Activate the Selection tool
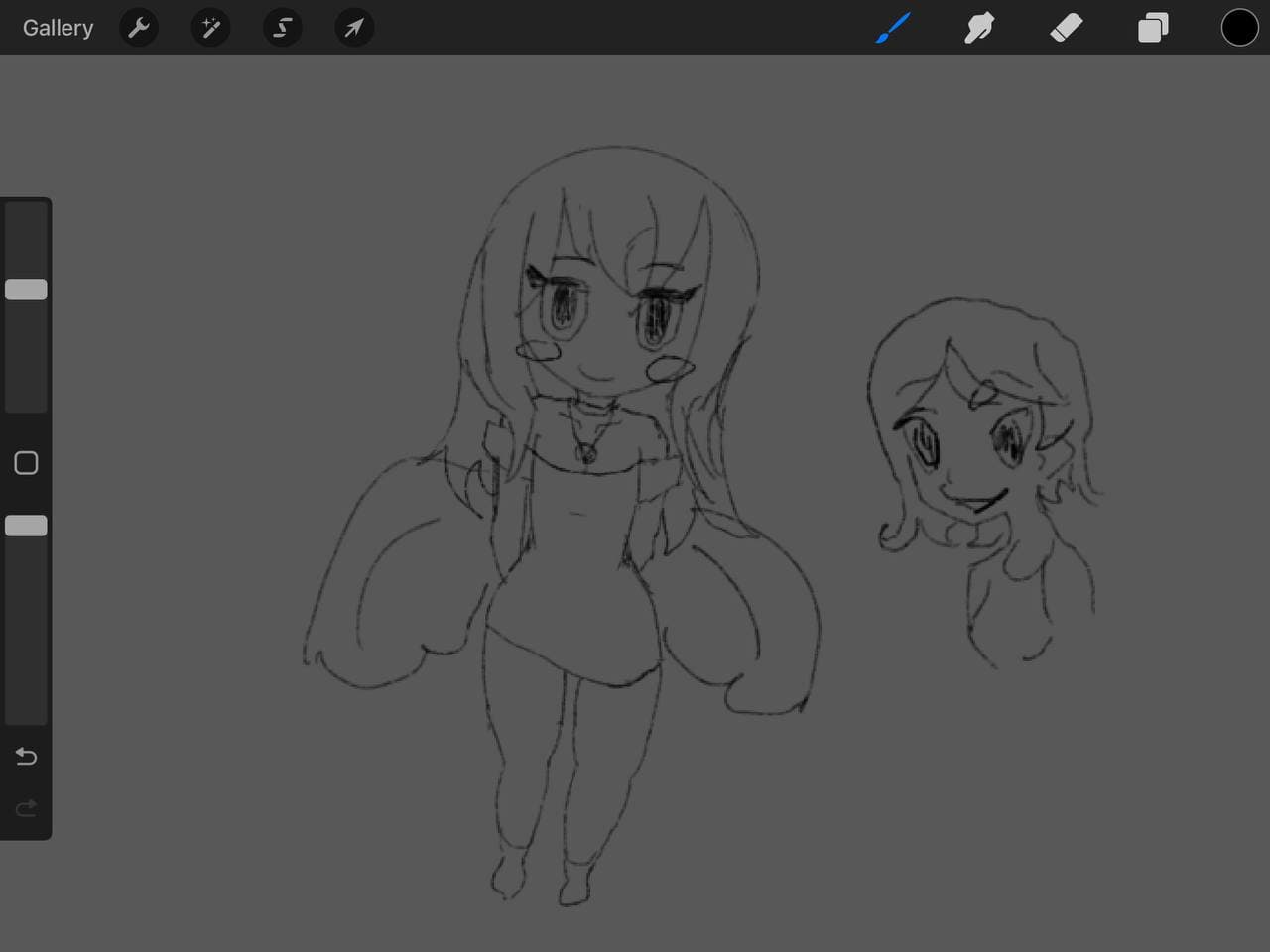 pos(282,28)
